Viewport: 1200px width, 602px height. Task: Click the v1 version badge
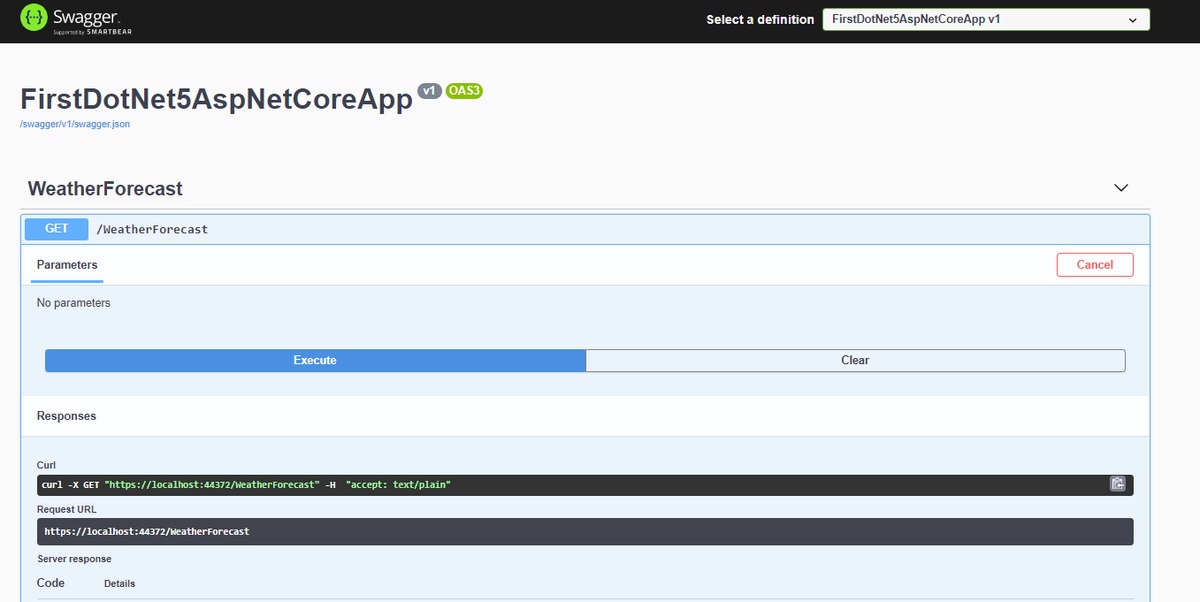click(429, 91)
